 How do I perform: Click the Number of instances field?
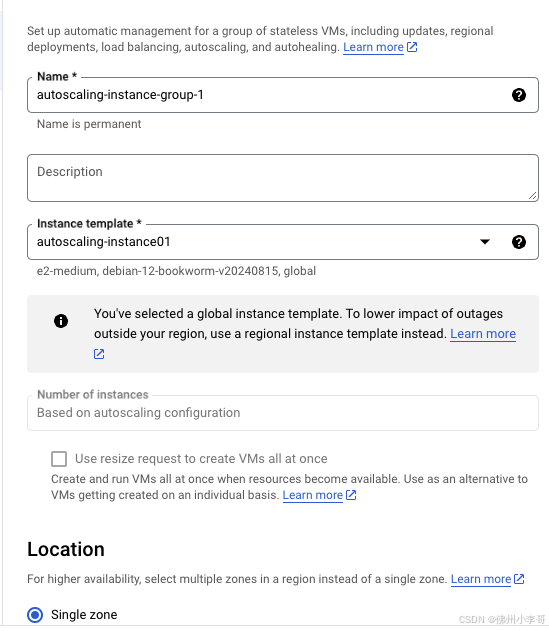tap(283, 413)
